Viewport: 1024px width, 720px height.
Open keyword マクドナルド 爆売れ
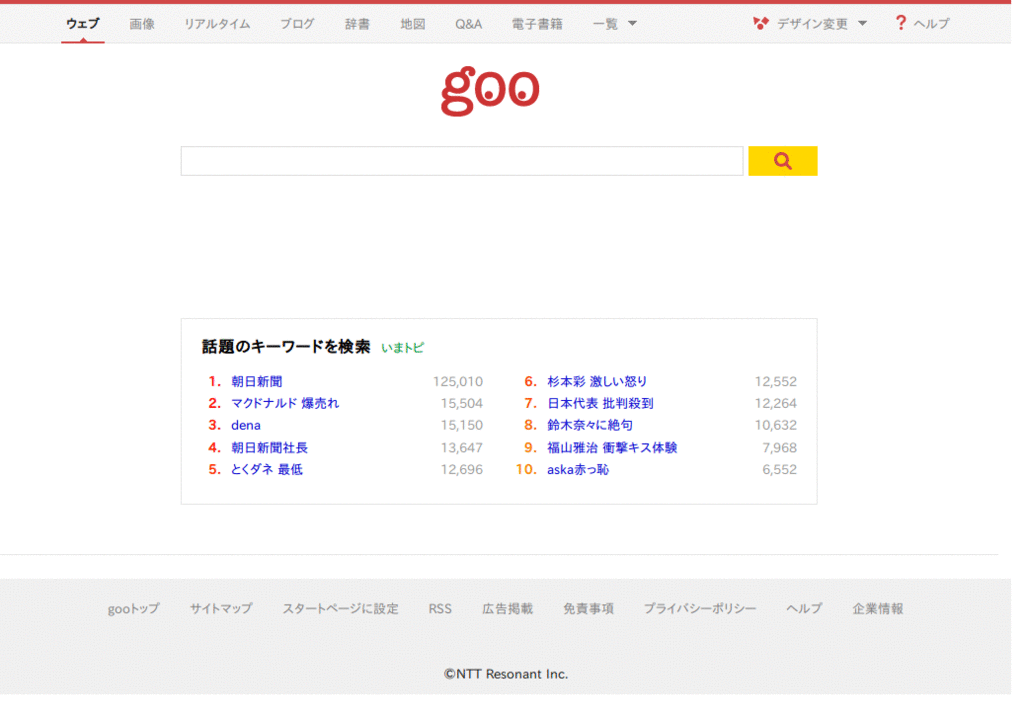click(x=285, y=403)
